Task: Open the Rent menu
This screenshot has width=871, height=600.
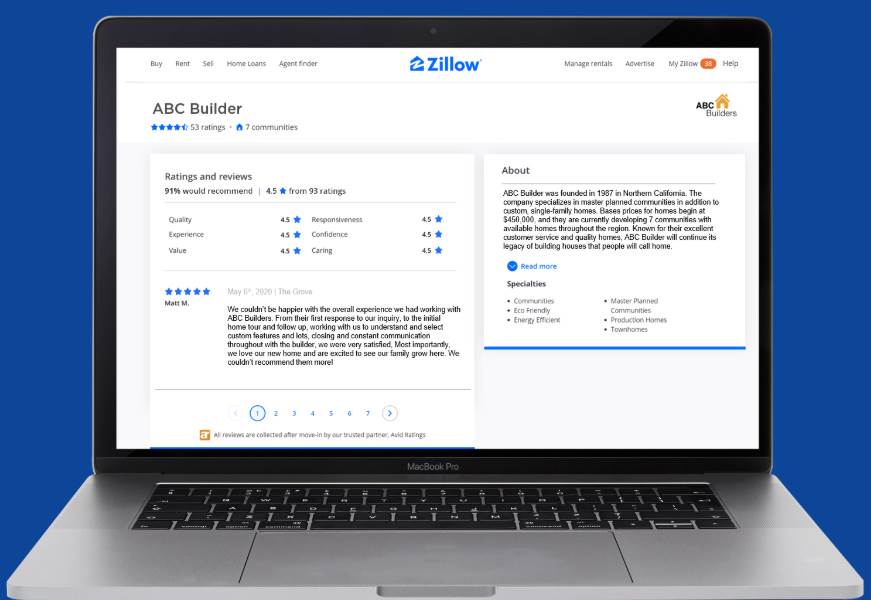Action: point(182,63)
